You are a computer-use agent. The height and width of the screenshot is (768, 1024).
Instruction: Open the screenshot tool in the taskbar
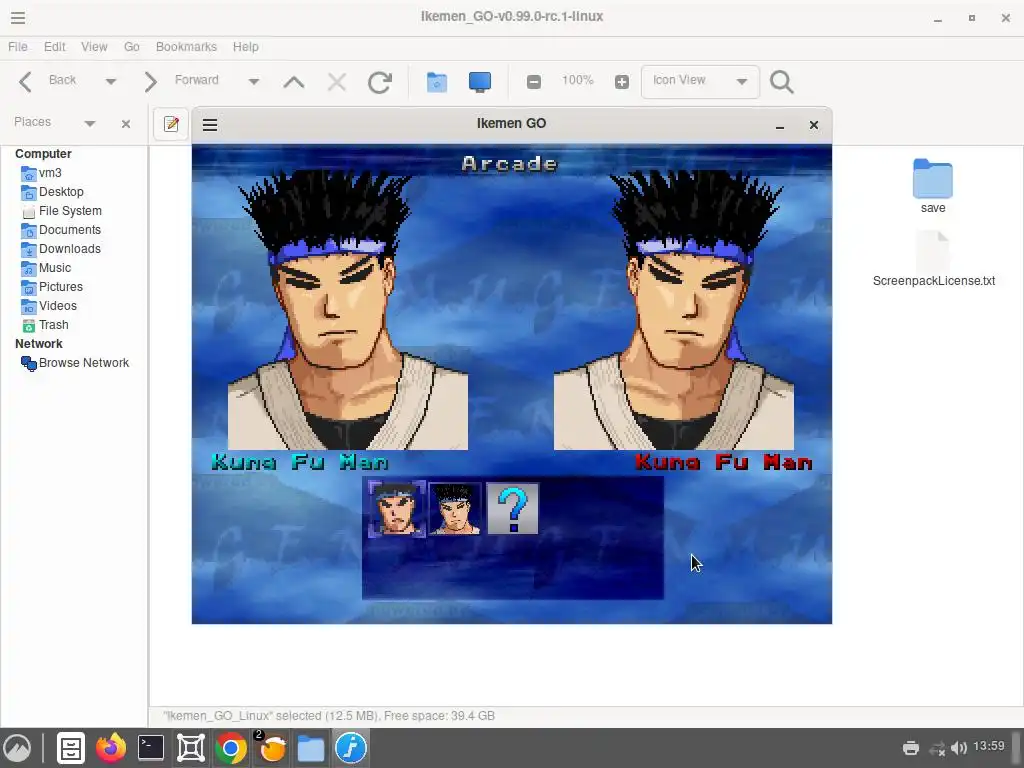[191, 748]
